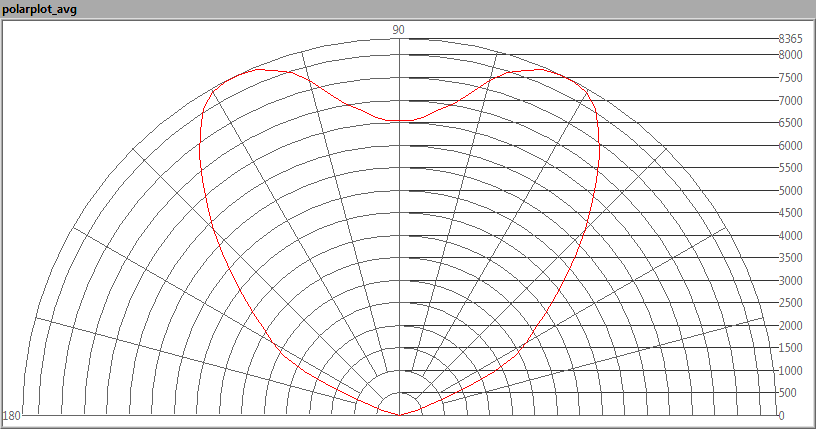Select the 8000 scale label
This screenshot has width=816, height=429.
(789, 55)
